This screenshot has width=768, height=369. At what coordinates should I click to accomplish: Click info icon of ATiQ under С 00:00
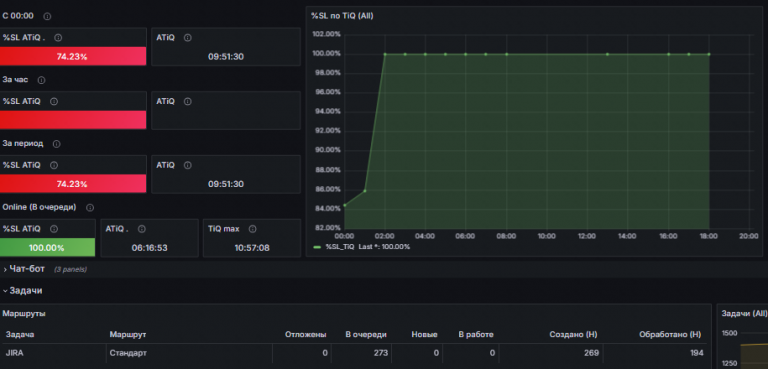[x=188, y=38]
